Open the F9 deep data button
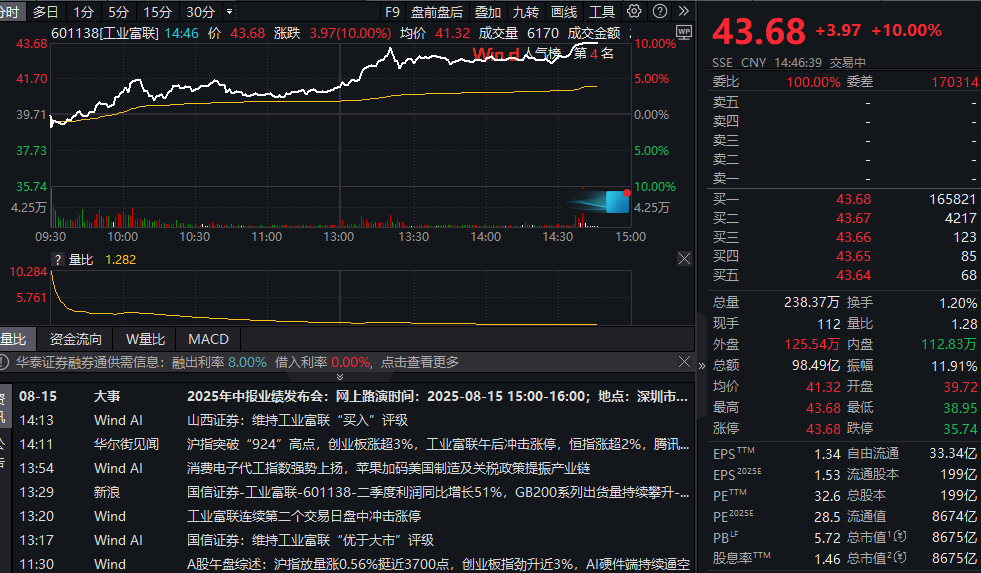 click(x=392, y=12)
